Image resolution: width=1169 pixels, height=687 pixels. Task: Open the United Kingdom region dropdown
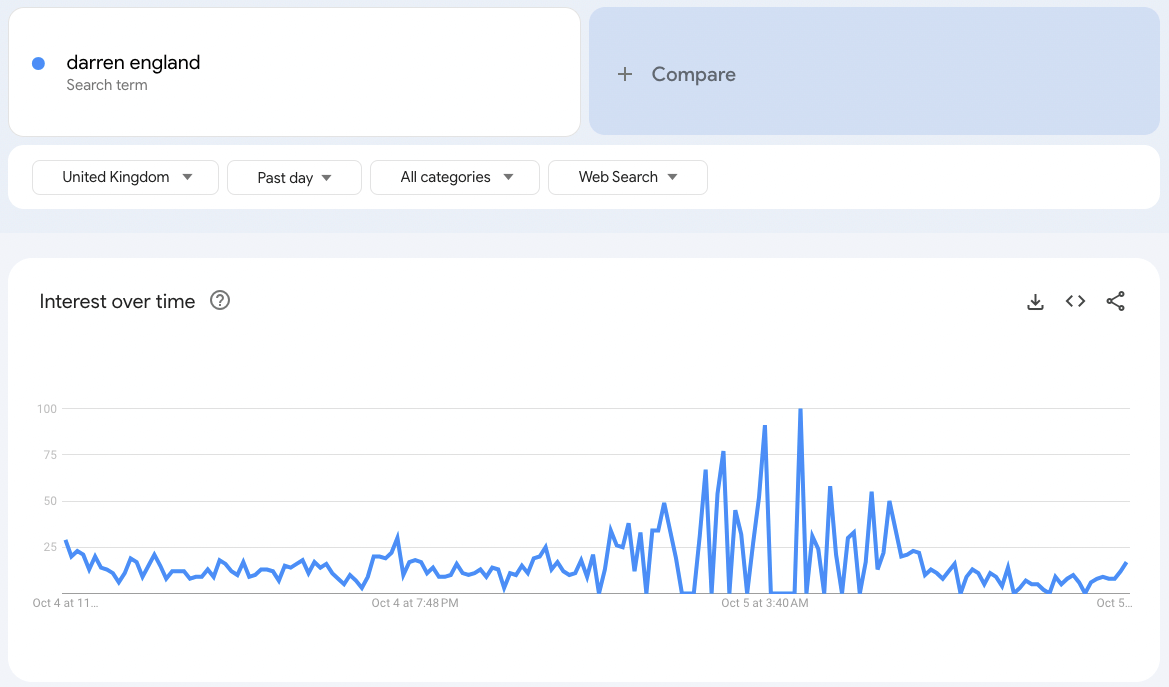125,177
